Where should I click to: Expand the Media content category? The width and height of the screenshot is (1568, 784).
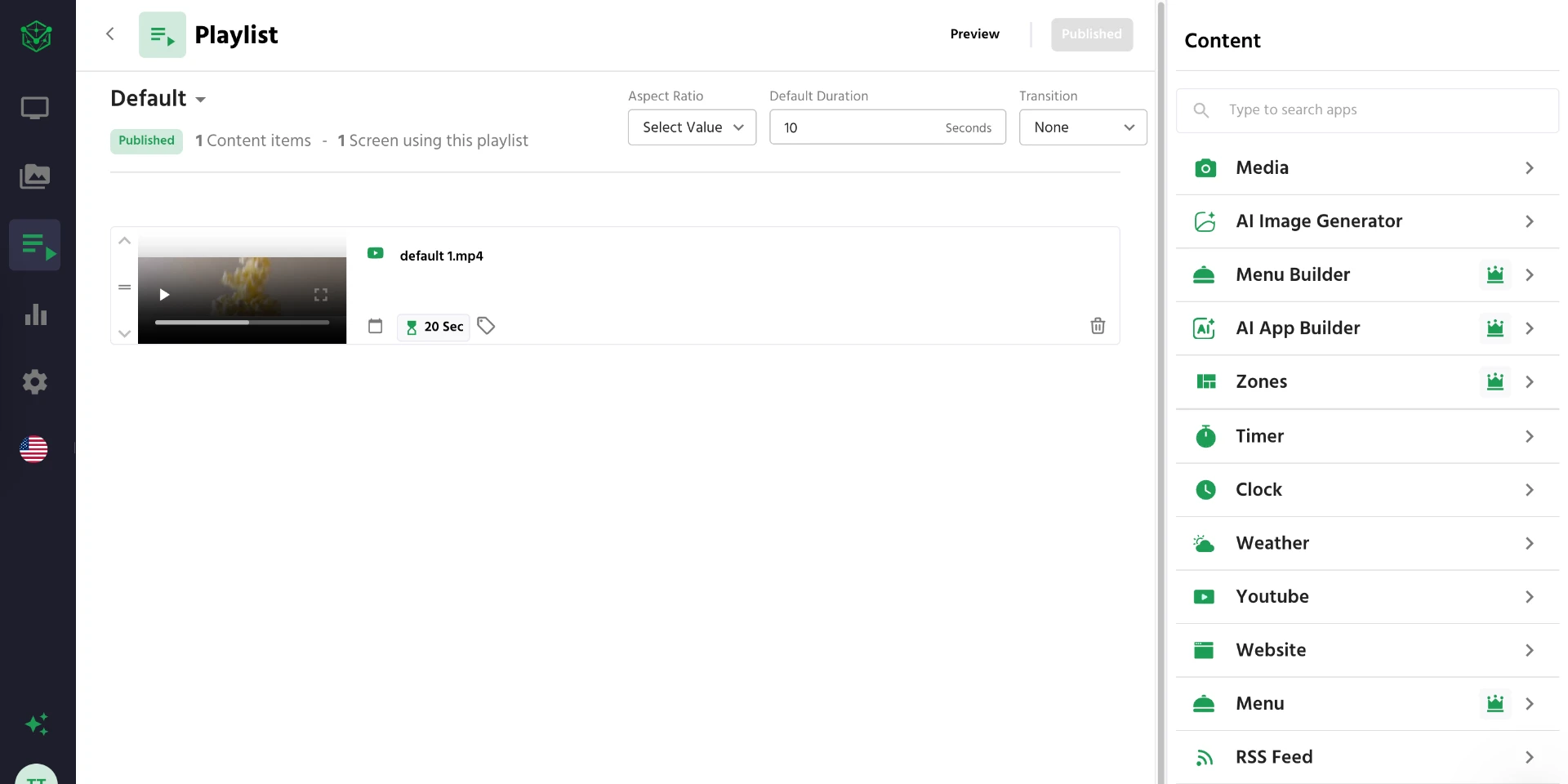[x=1367, y=168]
